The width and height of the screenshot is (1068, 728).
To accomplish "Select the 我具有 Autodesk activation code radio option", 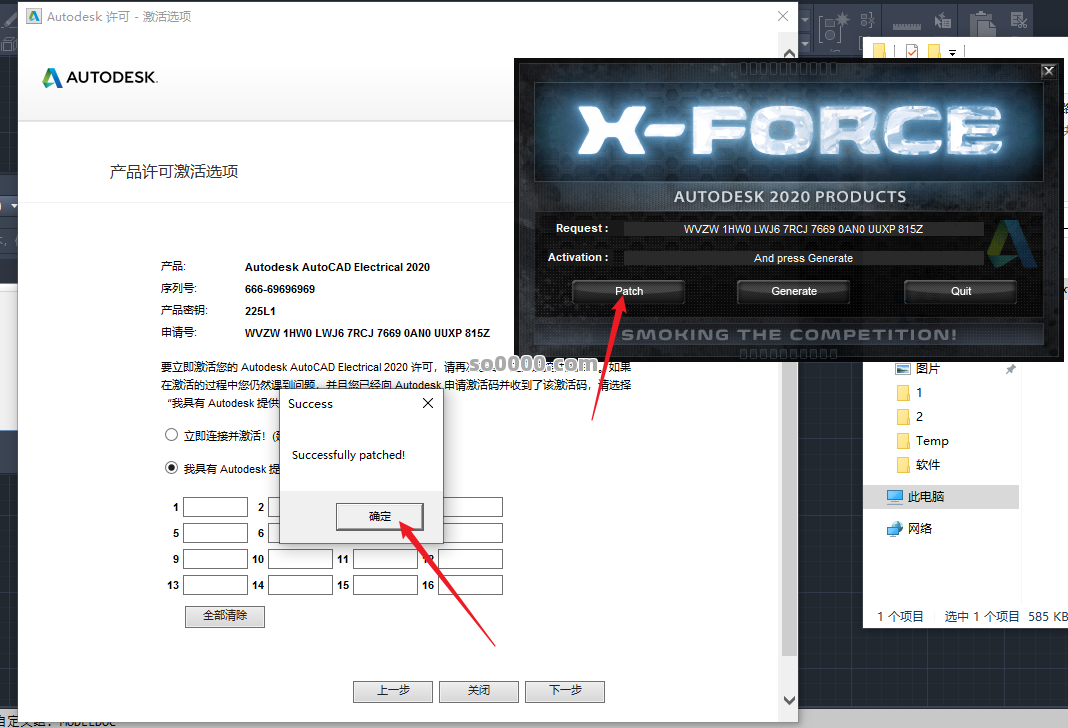I will click(x=172, y=468).
